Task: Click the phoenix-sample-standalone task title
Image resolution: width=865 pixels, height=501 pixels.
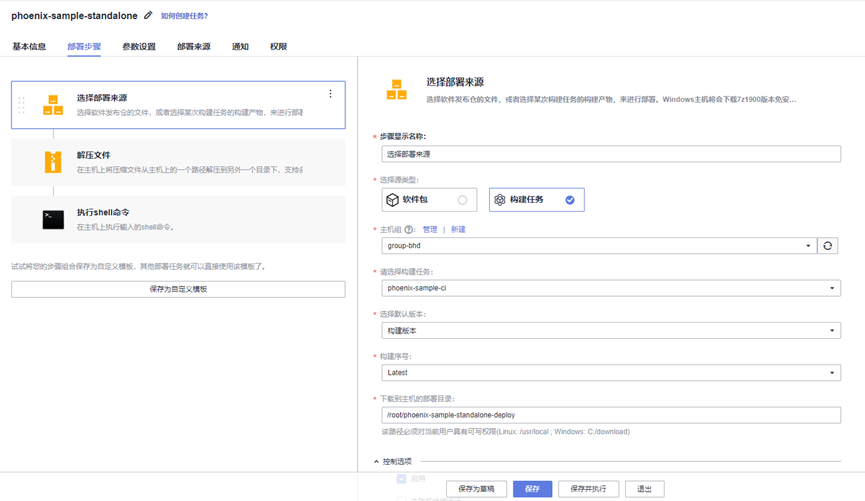Action: coord(74,15)
